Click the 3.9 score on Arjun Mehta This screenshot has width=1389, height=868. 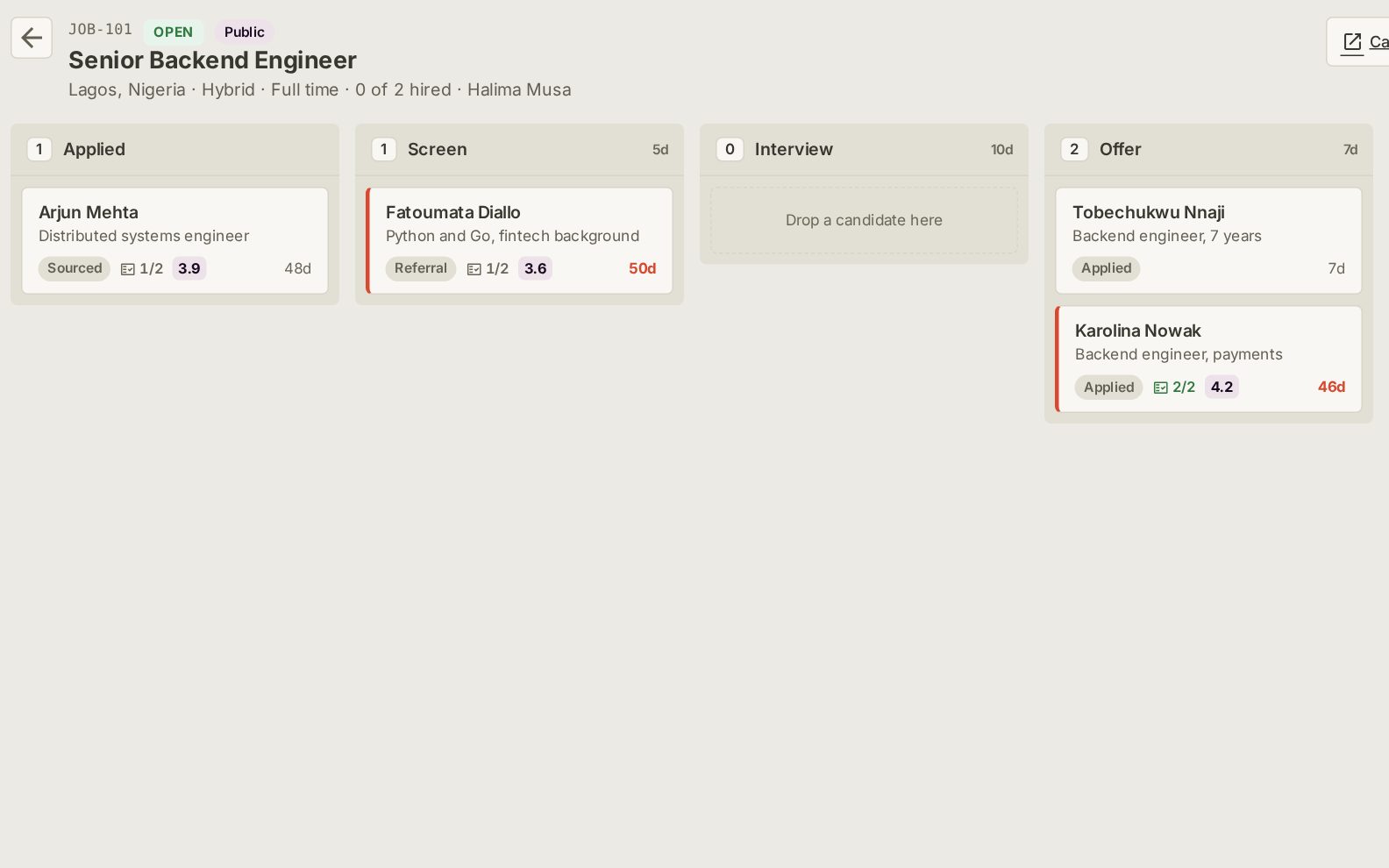[189, 268]
